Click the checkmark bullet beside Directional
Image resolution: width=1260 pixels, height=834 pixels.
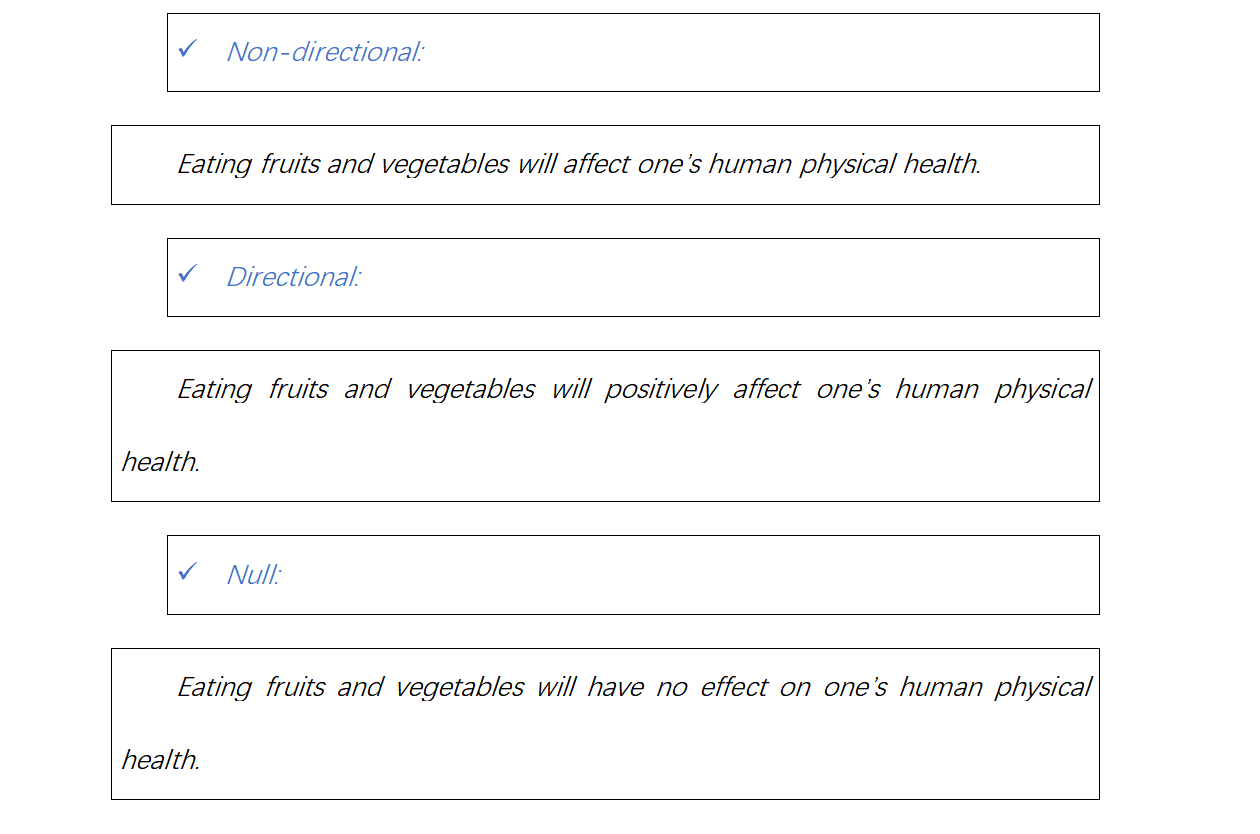pyautogui.click(x=187, y=274)
